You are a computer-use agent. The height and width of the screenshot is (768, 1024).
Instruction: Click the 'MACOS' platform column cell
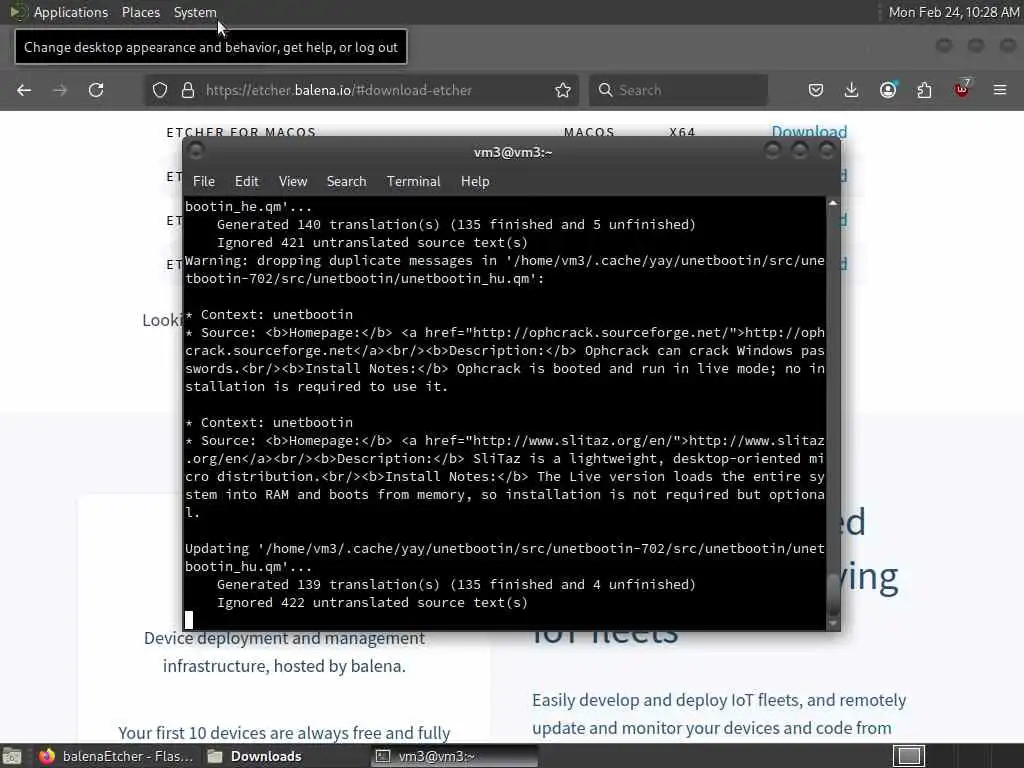[589, 132]
